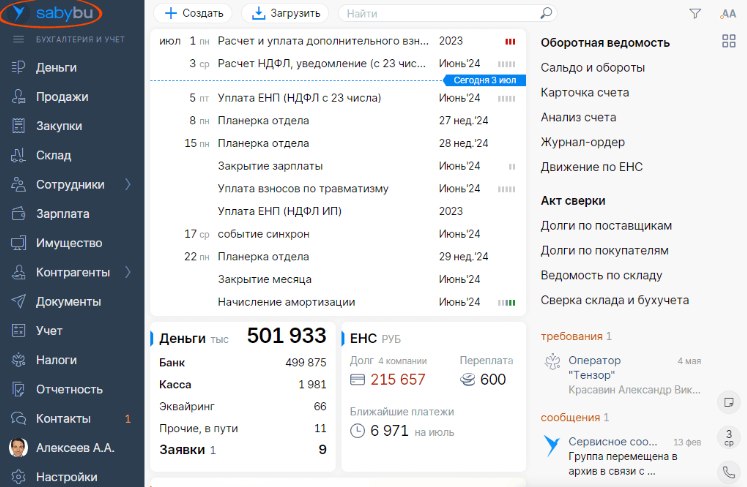747x487 pixels.
Task: Click the Эквайринг 66 row
Action: 242,406
